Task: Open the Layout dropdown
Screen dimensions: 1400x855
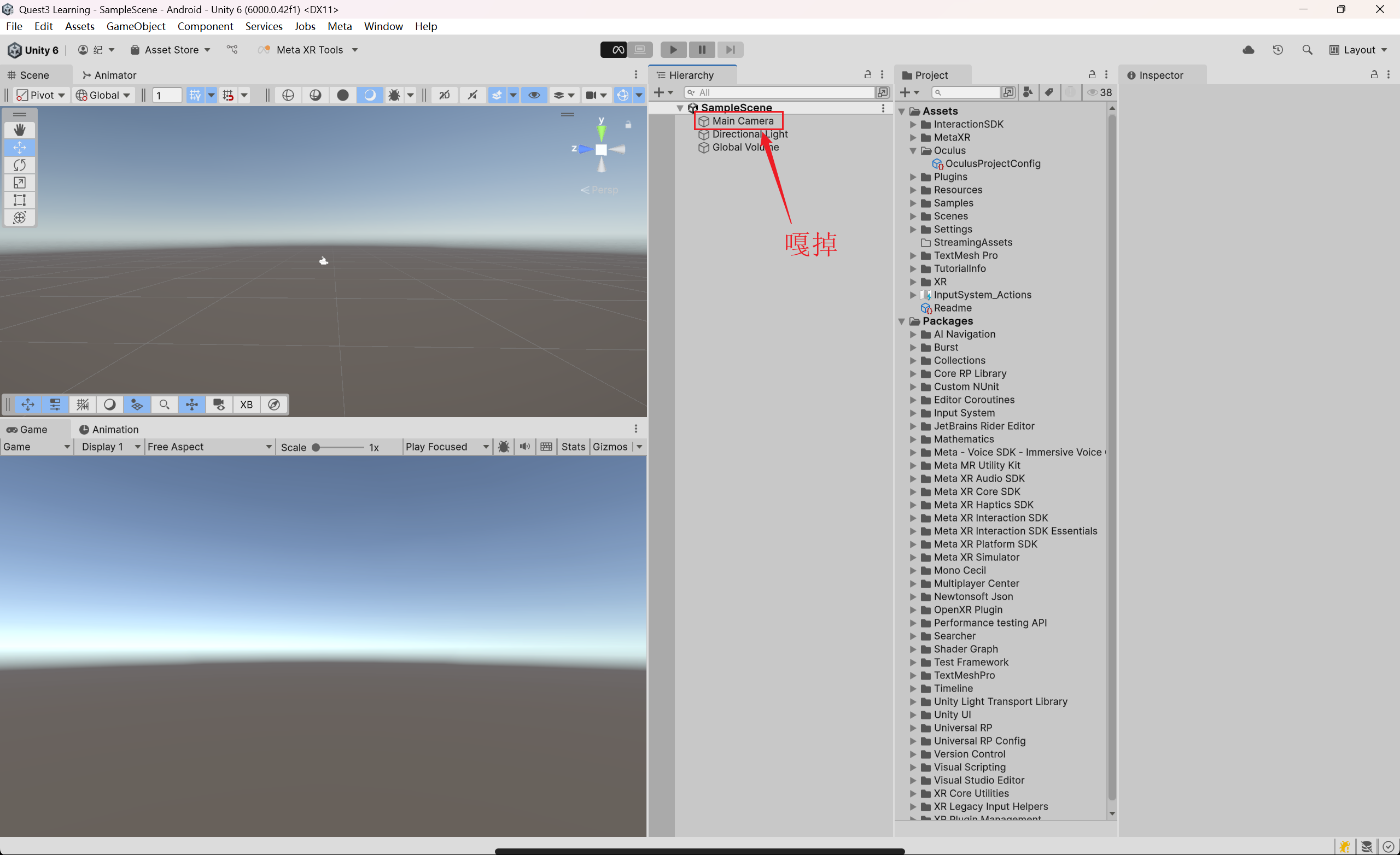Action: point(1358,50)
